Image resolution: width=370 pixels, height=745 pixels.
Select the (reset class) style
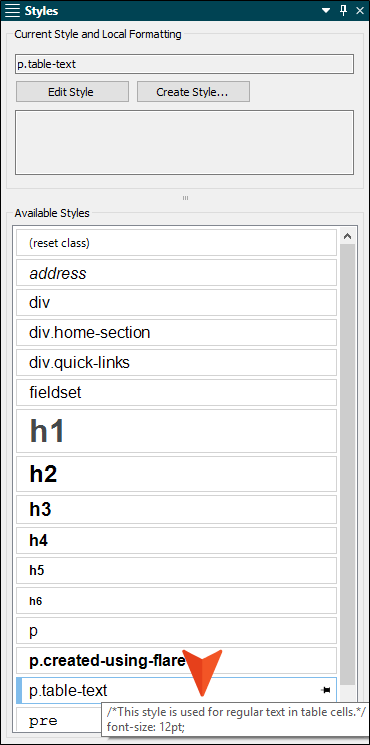point(176,243)
